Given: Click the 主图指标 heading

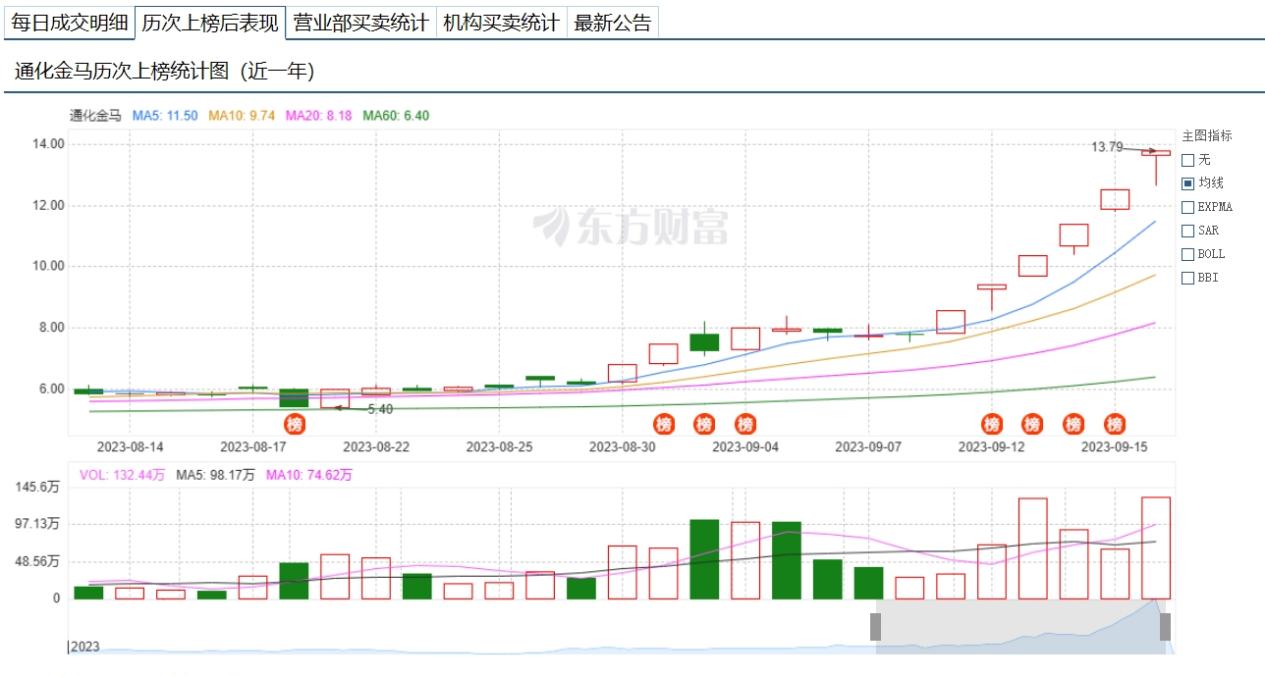Looking at the screenshot, I should click(1207, 136).
